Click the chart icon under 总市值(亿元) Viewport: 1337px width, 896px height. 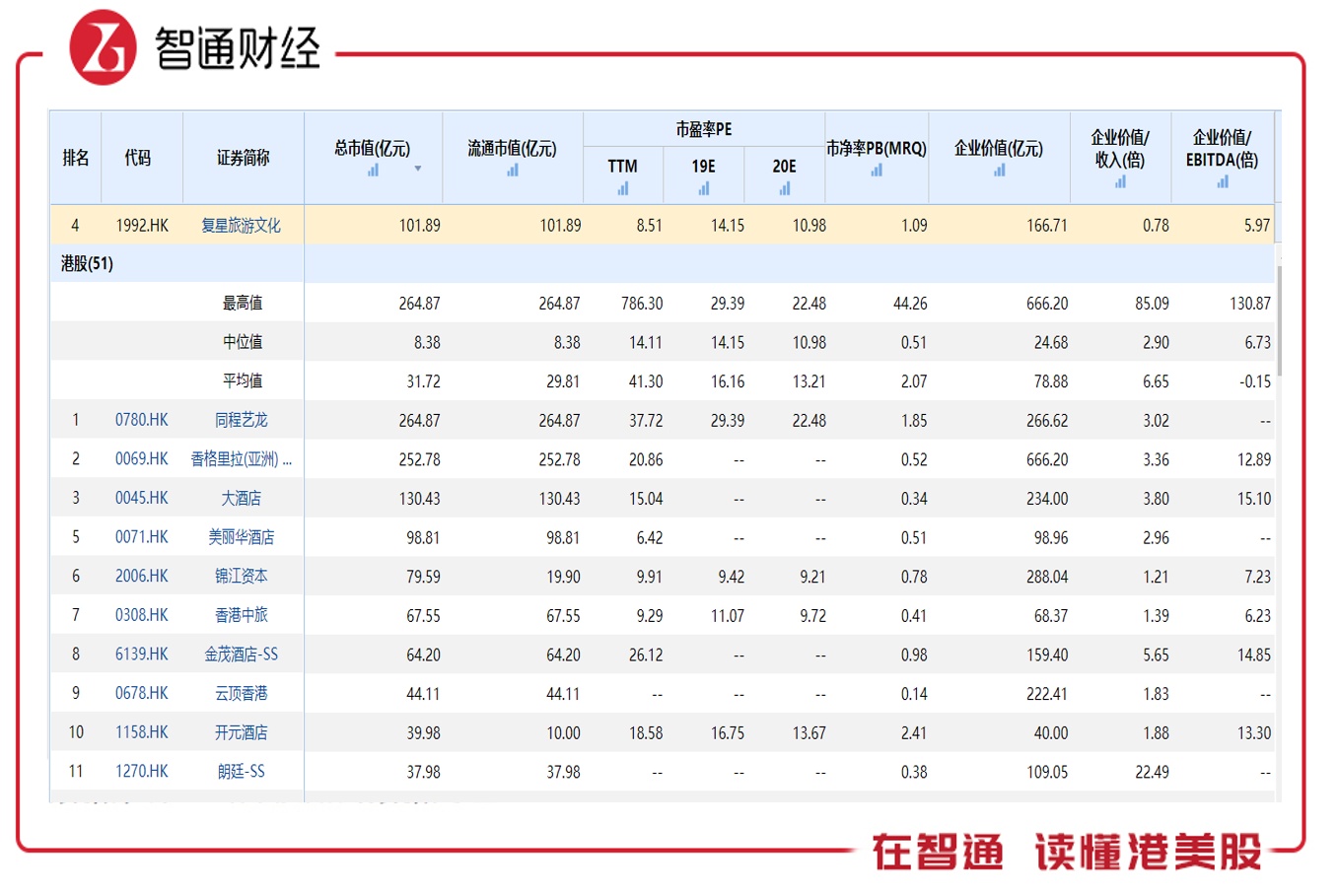tap(373, 171)
